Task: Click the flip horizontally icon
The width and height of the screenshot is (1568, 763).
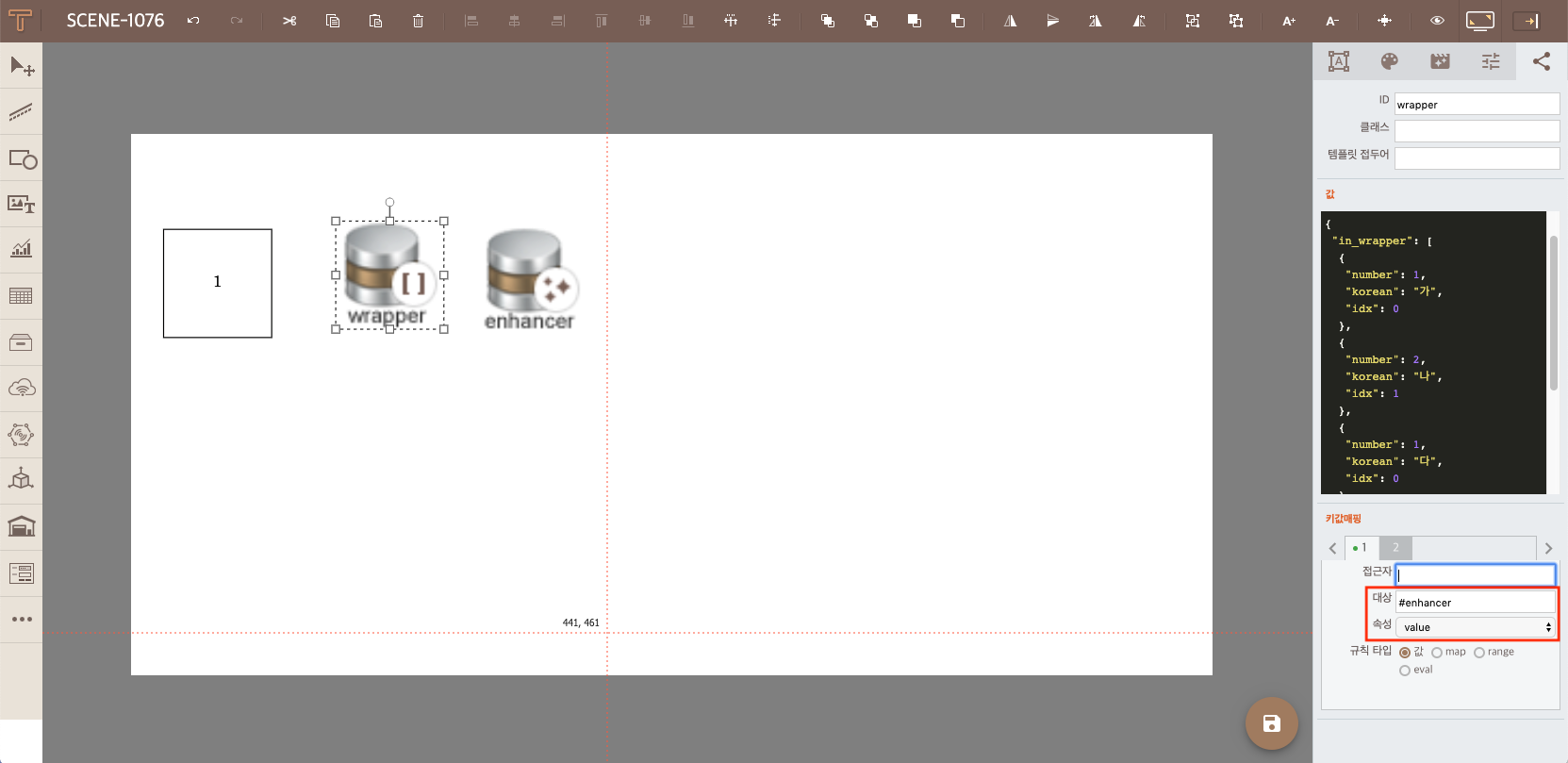Action: [1010, 21]
